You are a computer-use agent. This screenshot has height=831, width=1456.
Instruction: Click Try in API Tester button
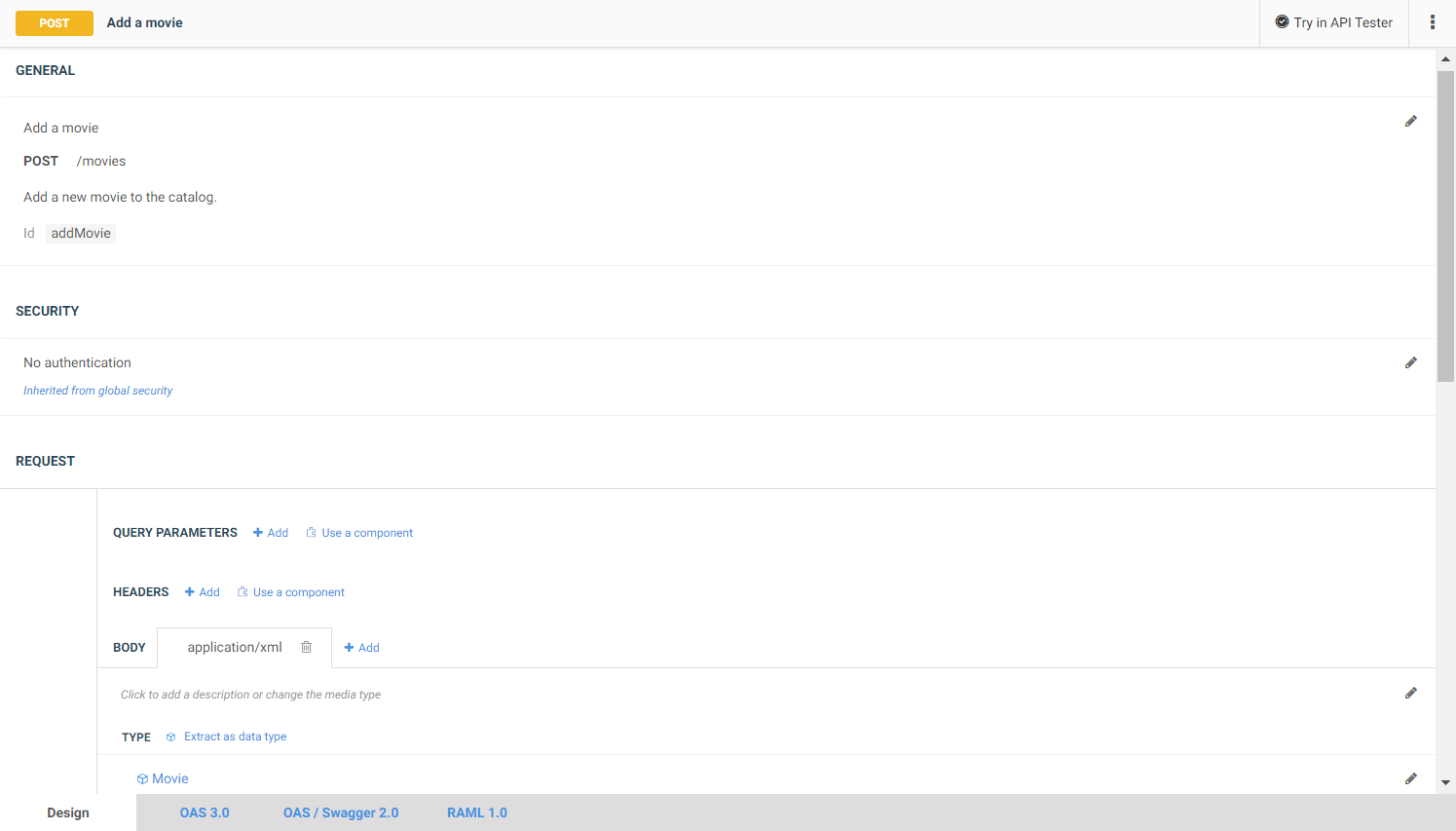(1333, 22)
